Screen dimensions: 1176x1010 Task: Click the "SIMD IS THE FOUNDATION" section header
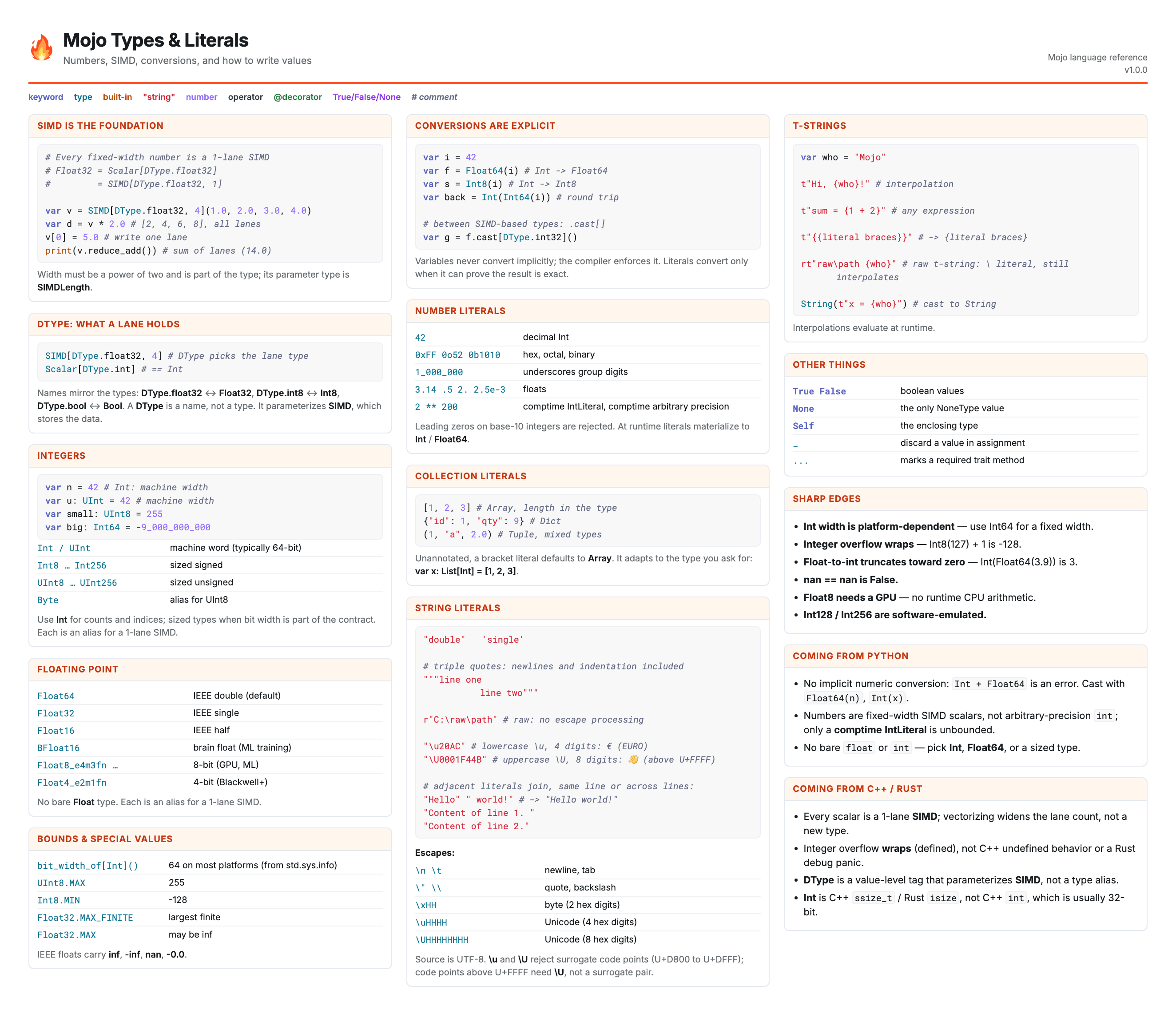pyautogui.click(x=100, y=126)
